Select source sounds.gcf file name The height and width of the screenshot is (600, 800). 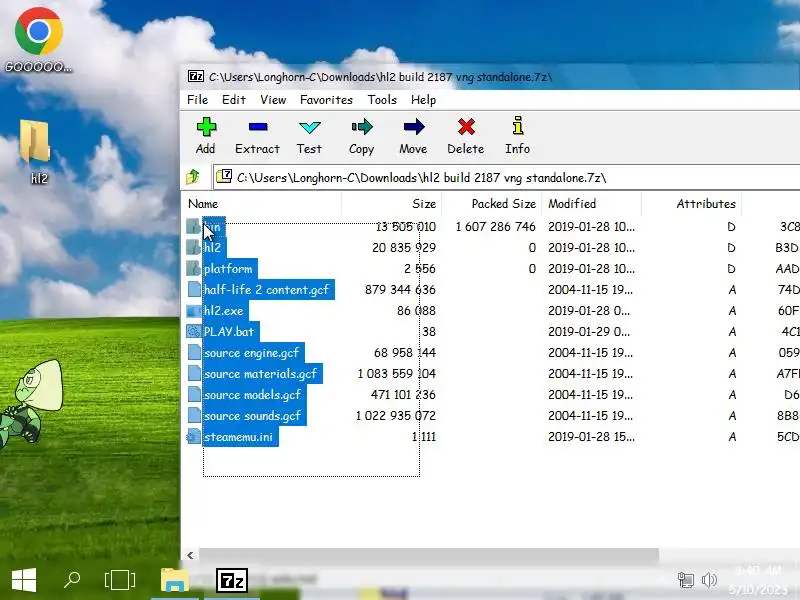253,416
